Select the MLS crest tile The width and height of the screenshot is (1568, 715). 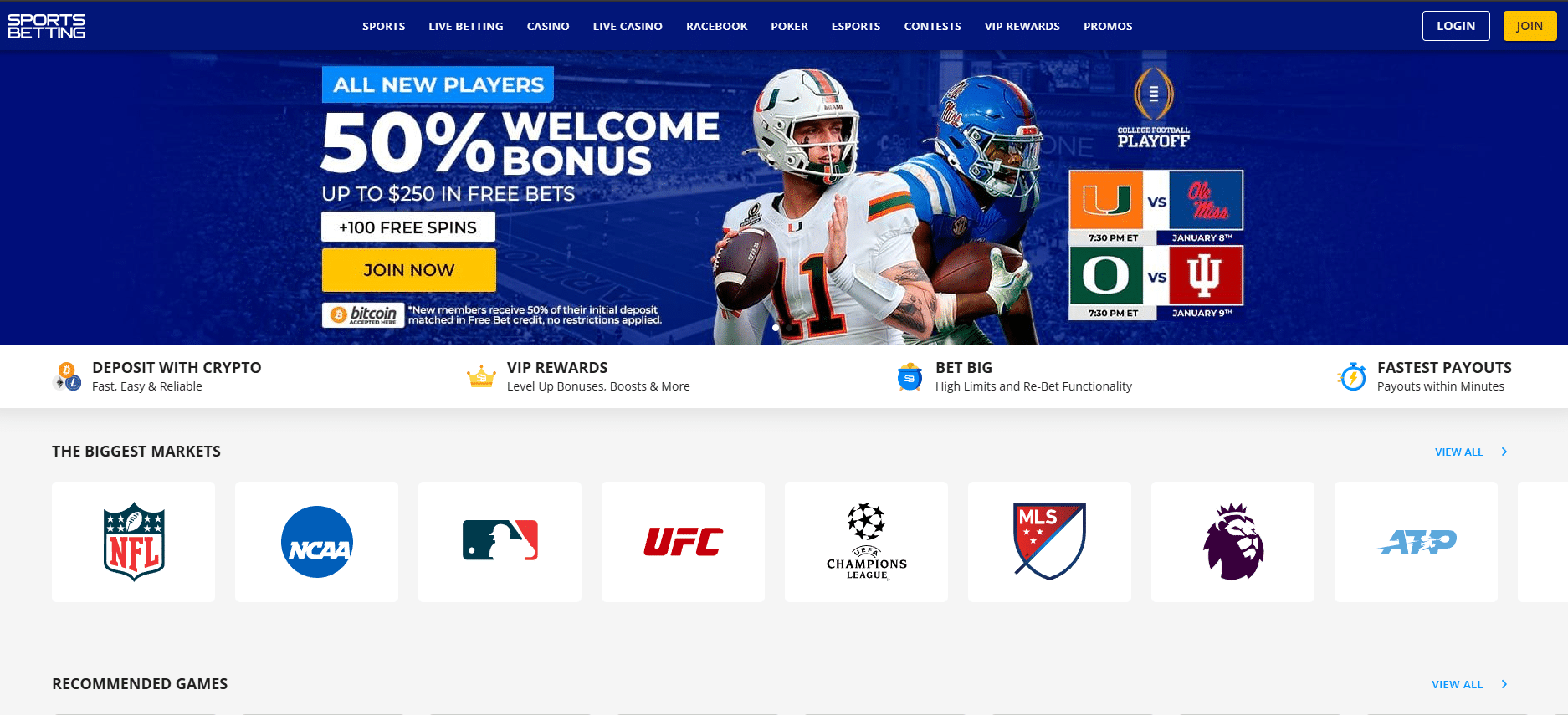[1049, 541]
